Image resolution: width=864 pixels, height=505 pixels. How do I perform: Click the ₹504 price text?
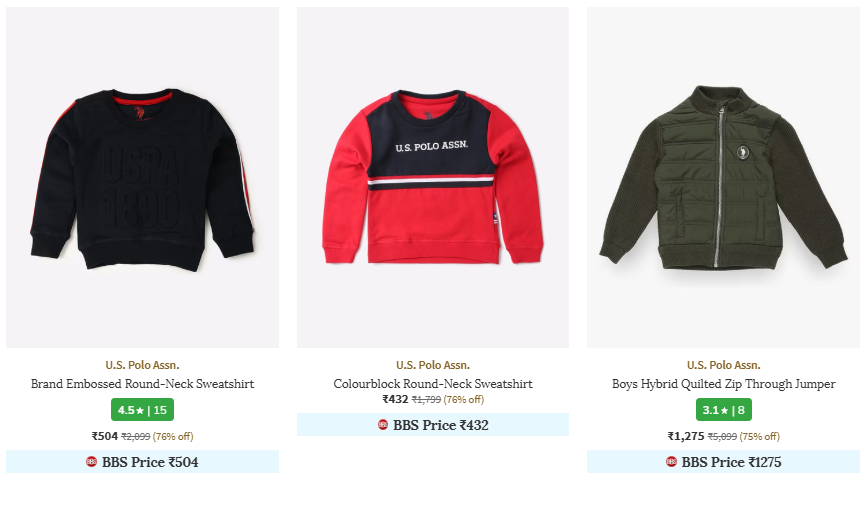pyautogui.click(x=105, y=436)
